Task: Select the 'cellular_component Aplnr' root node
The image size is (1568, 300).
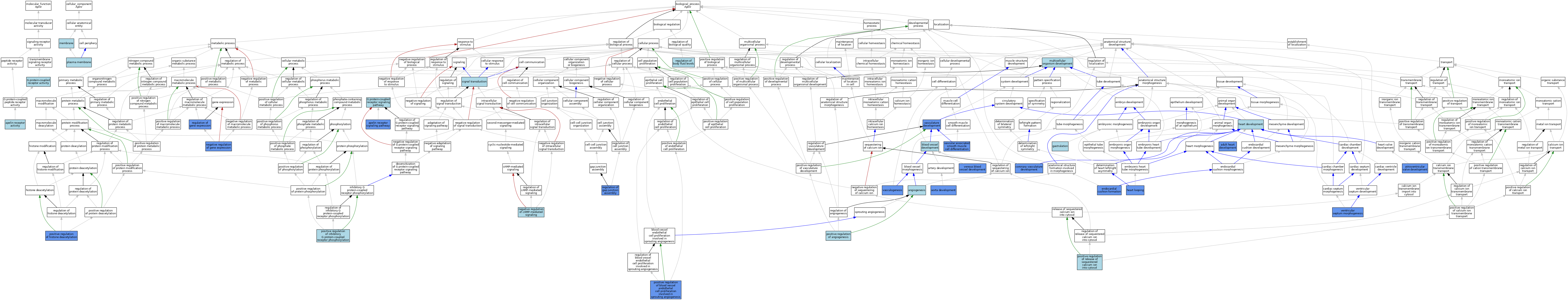Action: click(79, 6)
